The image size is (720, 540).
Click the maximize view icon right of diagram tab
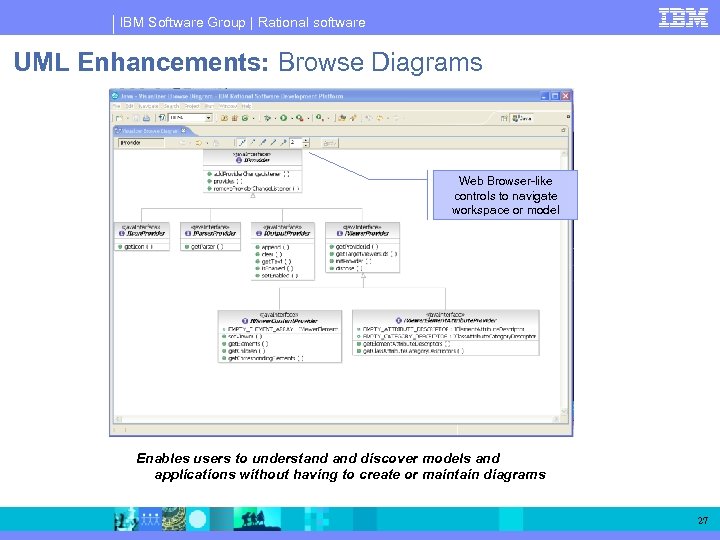[x=563, y=130]
